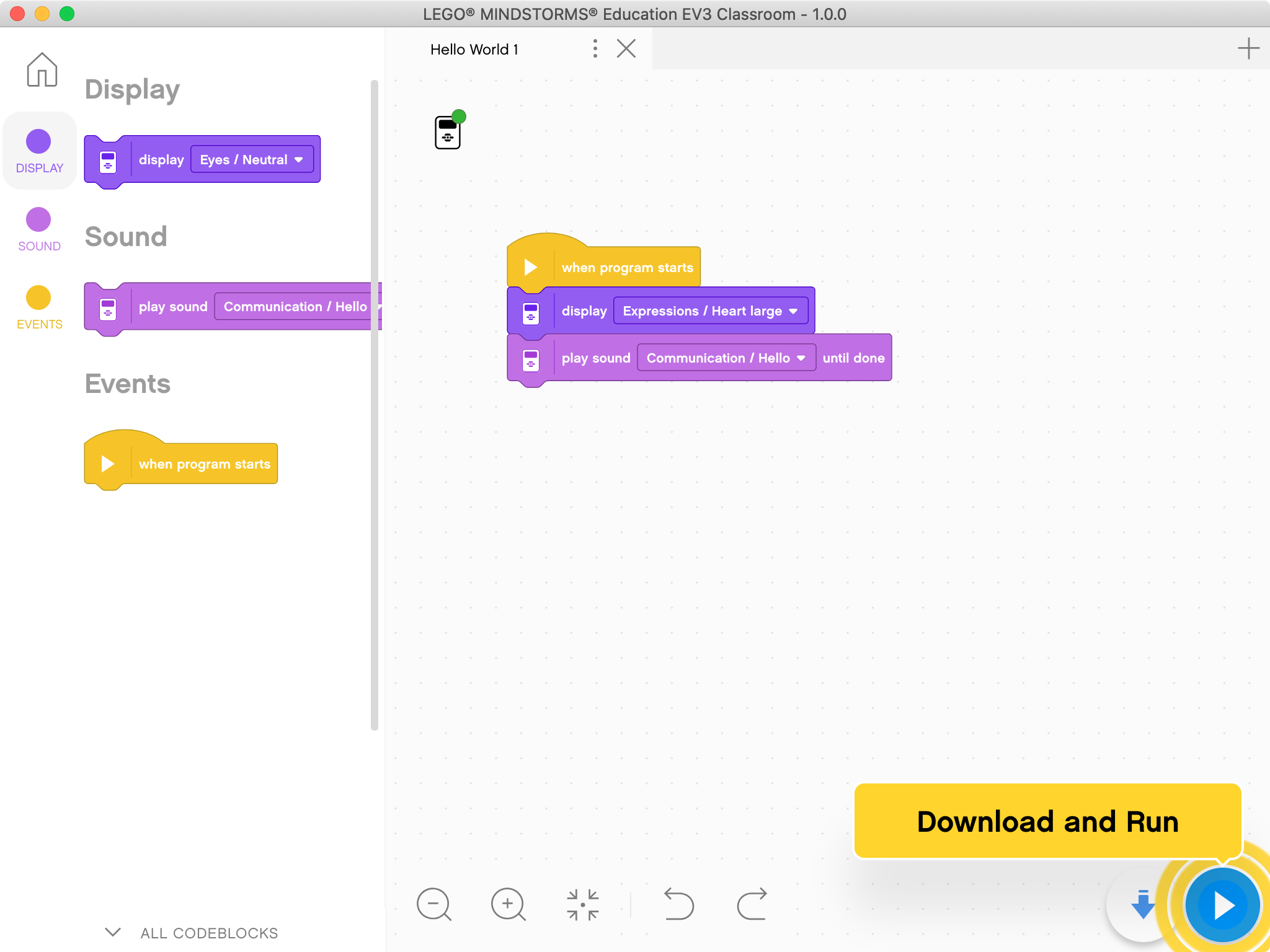
Task: Click the zoom out icon on canvas toolbar
Action: [435, 903]
